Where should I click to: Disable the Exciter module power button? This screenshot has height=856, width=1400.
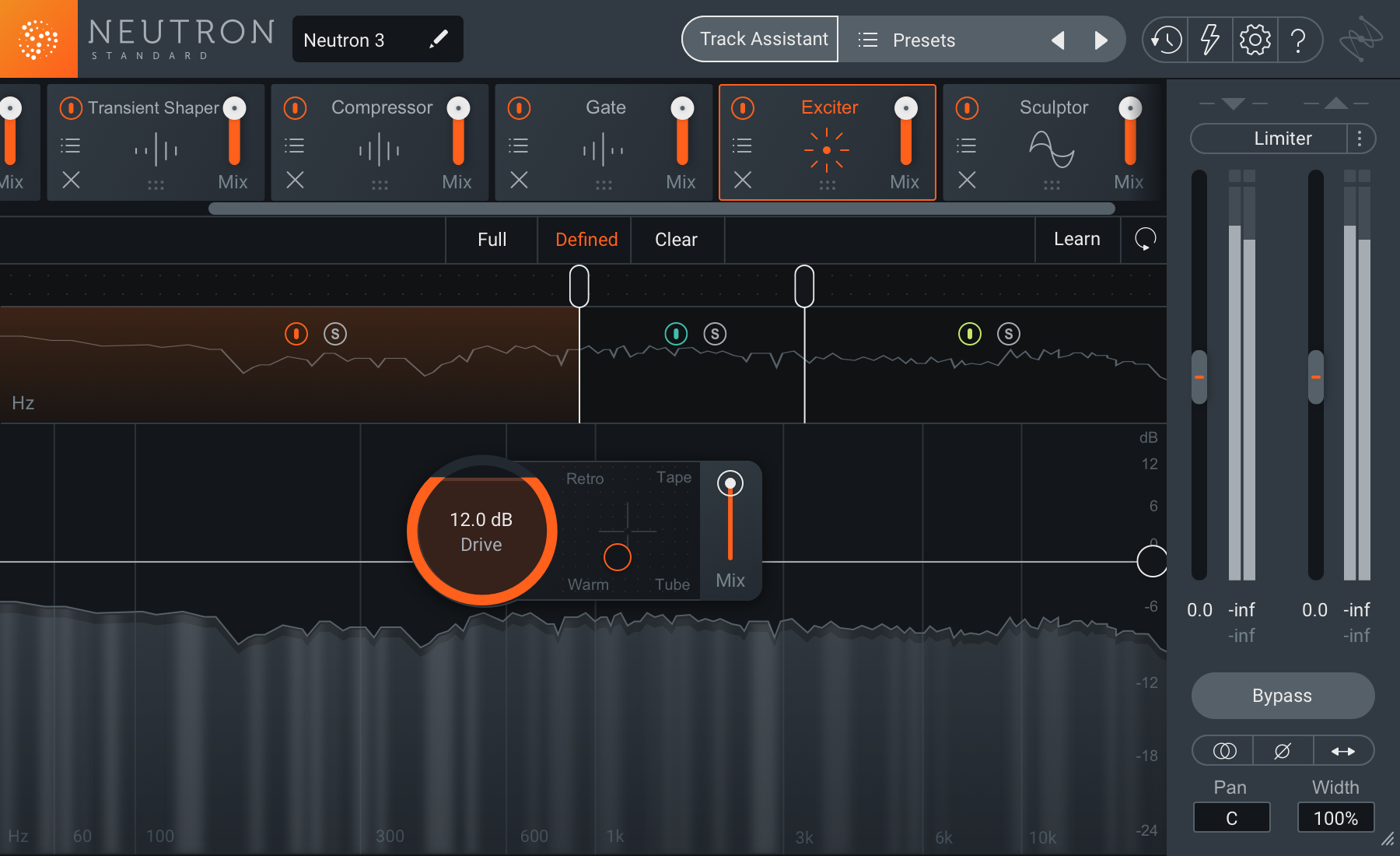coord(743,107)
